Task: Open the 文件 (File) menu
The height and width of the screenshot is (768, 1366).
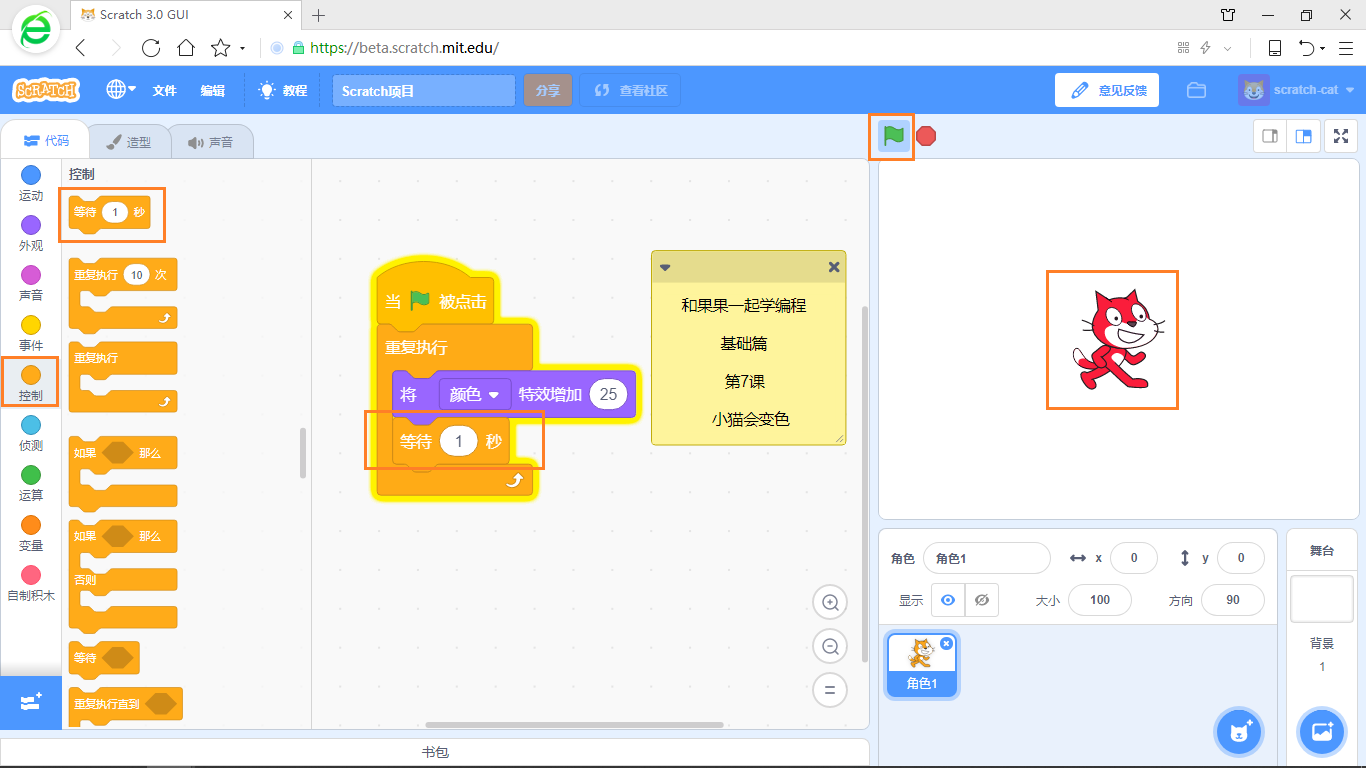Action: (164, 90)
